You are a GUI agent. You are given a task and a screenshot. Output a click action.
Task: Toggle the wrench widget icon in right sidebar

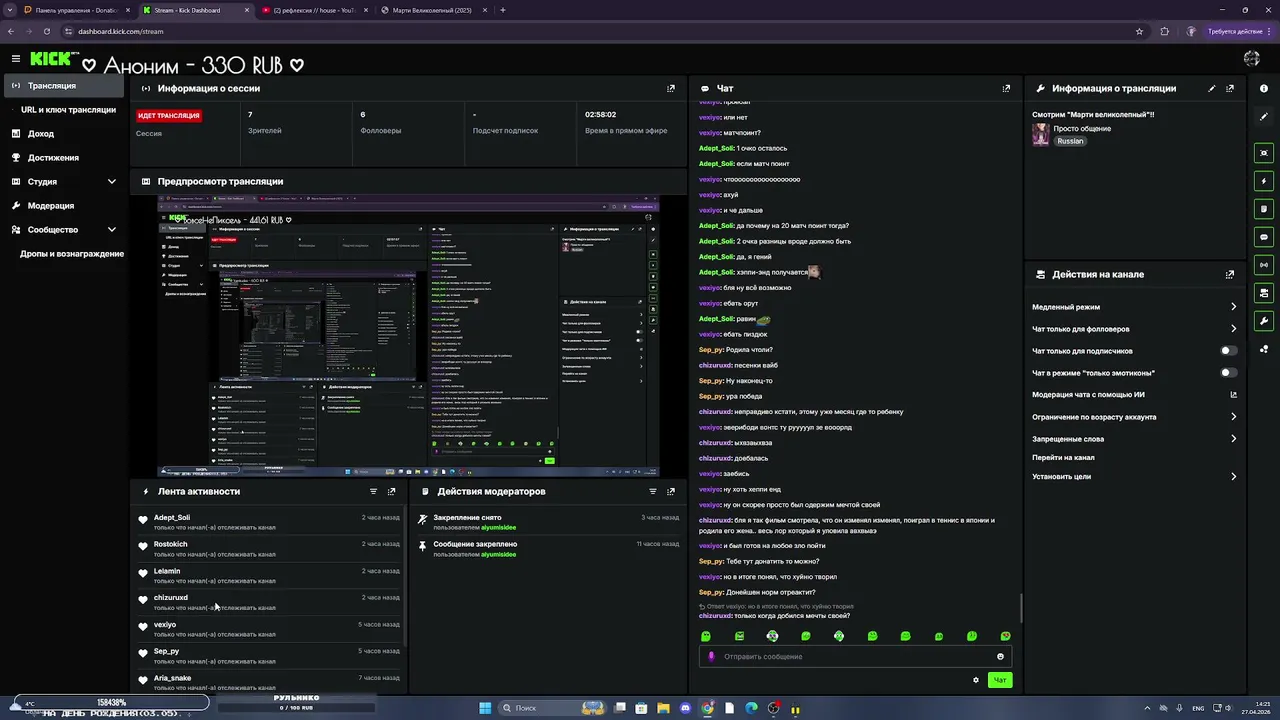pyautogui.click(x=1264, y=321)
